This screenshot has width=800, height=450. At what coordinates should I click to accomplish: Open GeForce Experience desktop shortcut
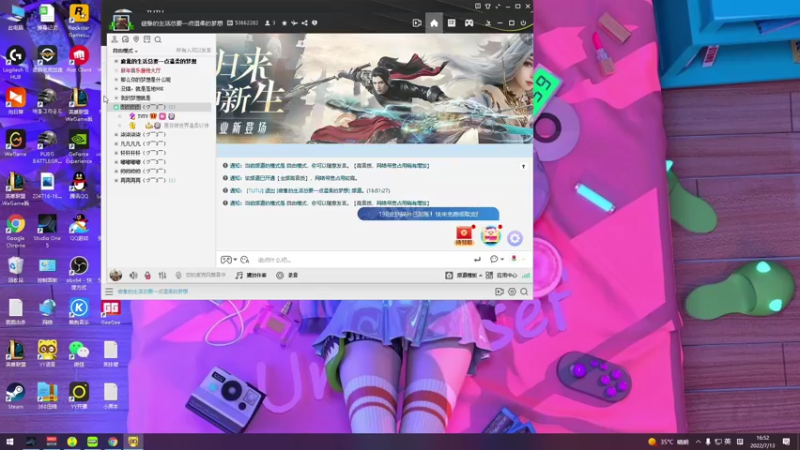click(79, 146)
